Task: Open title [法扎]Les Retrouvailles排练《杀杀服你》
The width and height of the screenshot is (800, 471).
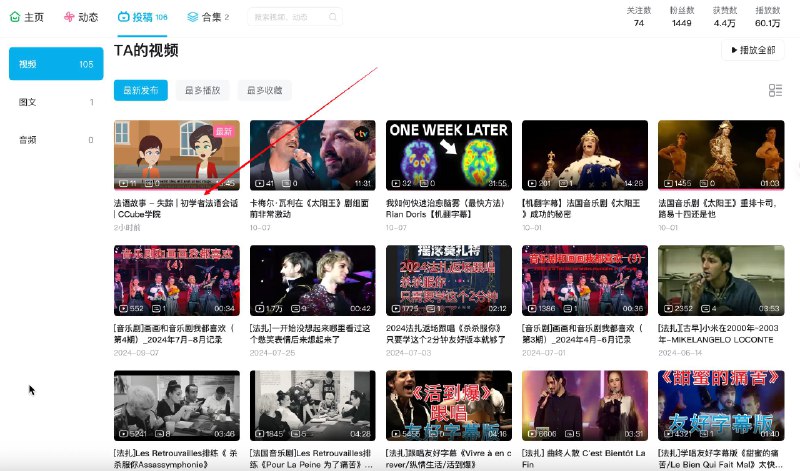Action: pyautogui.click(x=176, y=459)
